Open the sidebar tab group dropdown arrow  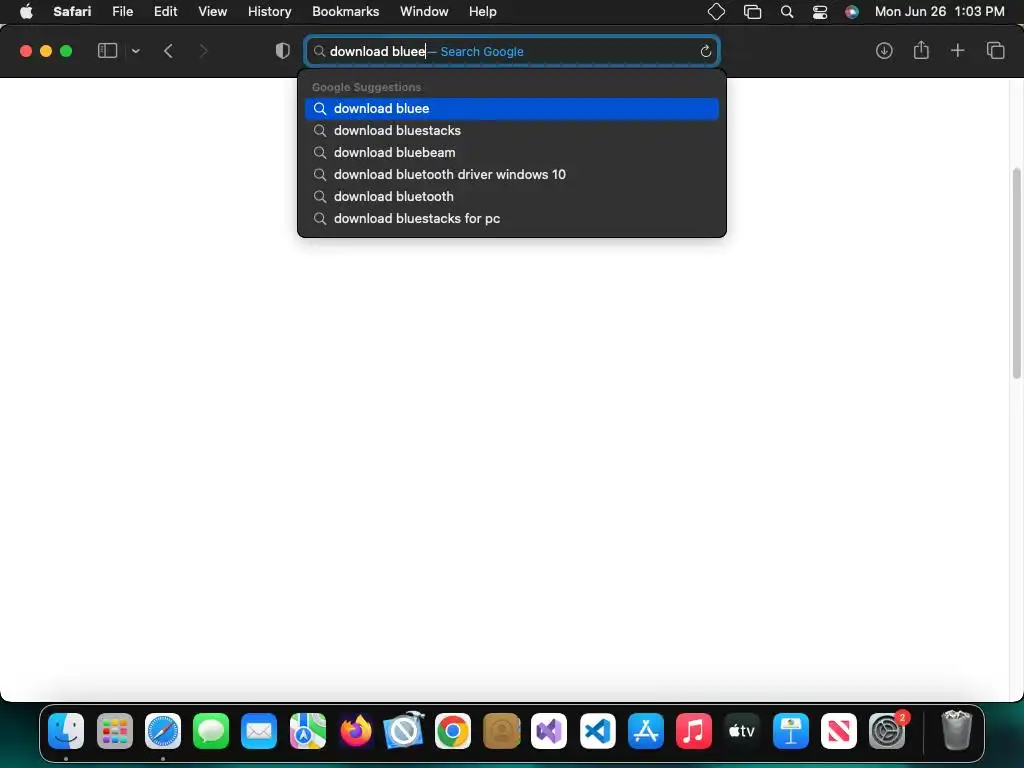pyautogui.click(x=135, y=51)
